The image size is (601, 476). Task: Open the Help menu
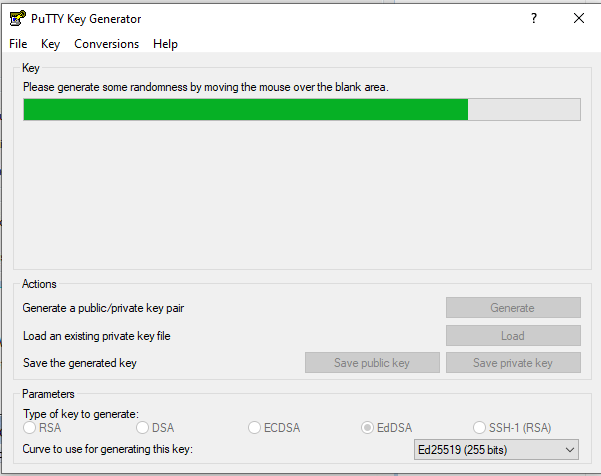(x=166, y=44)
